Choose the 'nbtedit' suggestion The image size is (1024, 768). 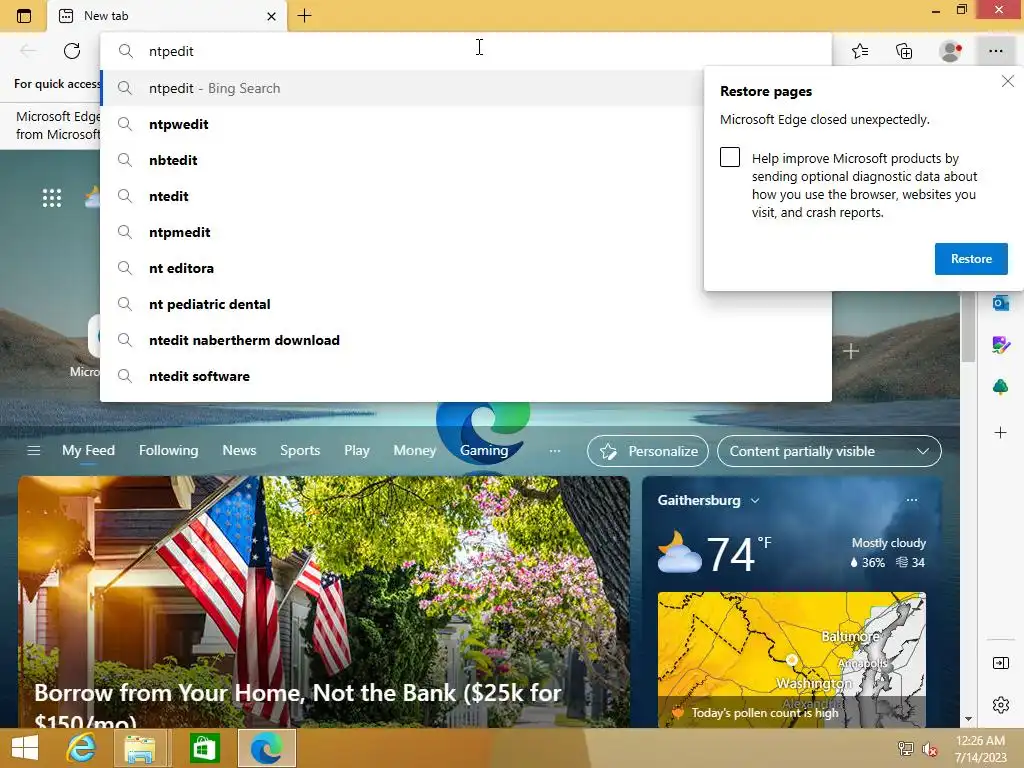point(401,160)
